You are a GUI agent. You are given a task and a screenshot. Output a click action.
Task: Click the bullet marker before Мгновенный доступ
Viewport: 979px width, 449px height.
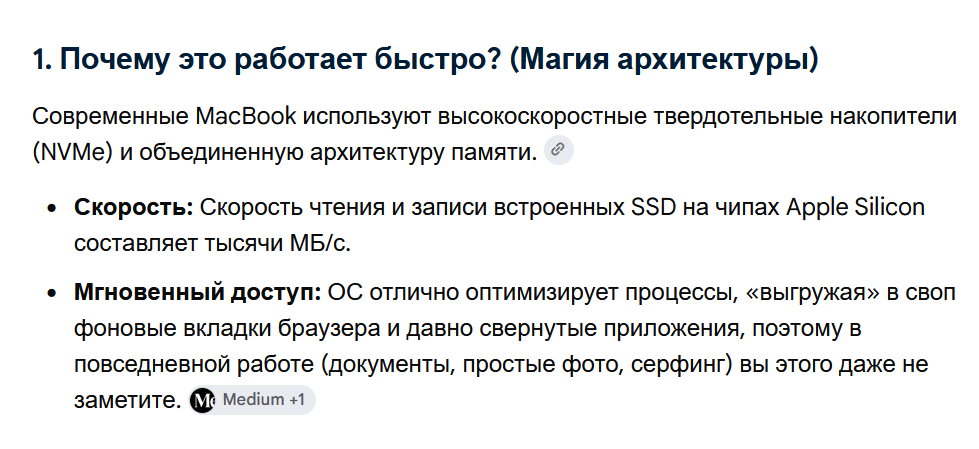pyautogui.click(x=52, y=293)
